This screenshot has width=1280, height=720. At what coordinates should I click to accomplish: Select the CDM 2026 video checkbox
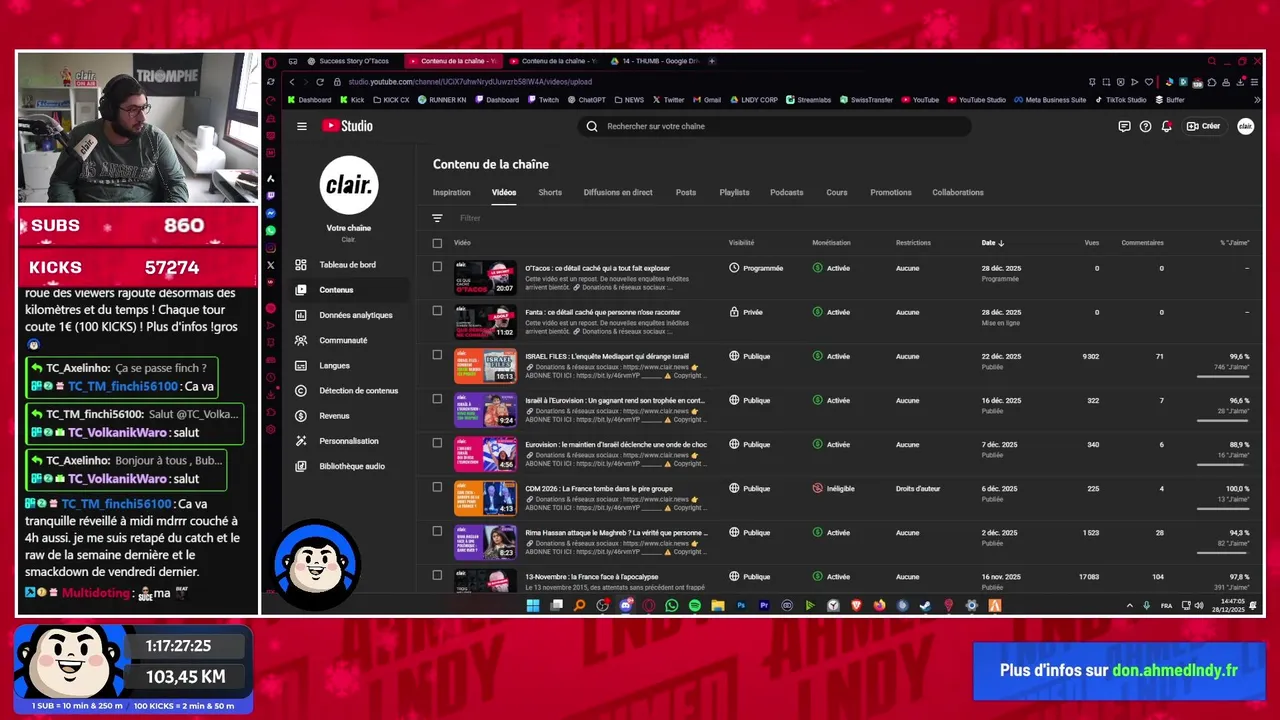437,487
